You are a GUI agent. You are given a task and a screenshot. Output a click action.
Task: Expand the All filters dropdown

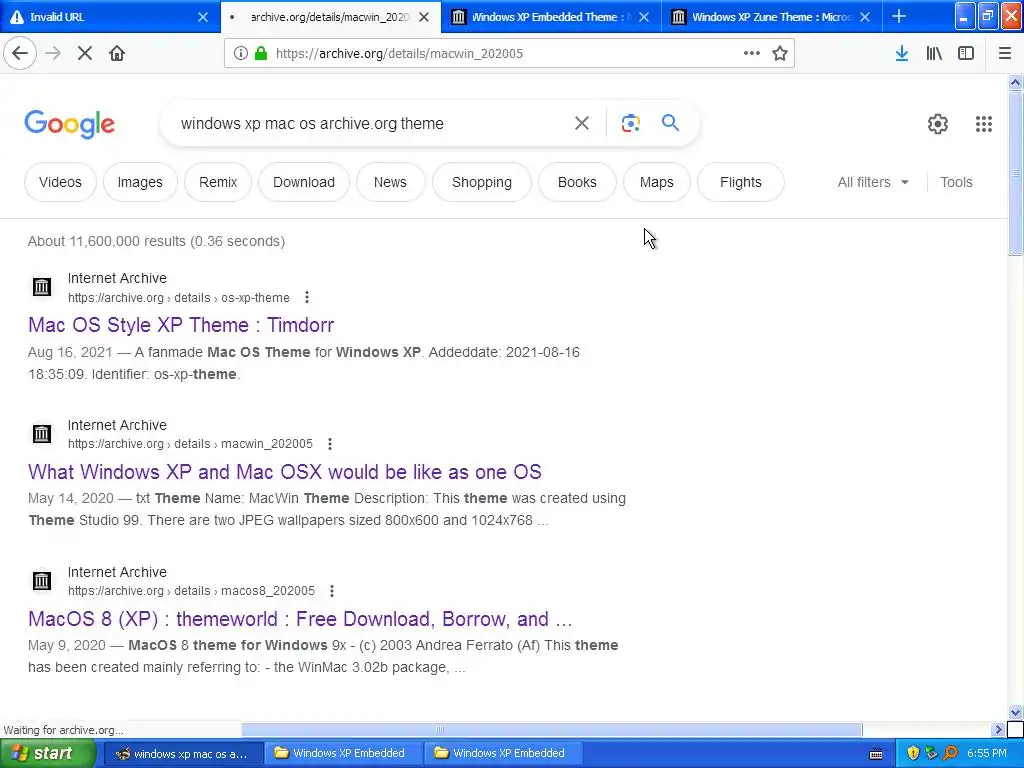point(873,182)
